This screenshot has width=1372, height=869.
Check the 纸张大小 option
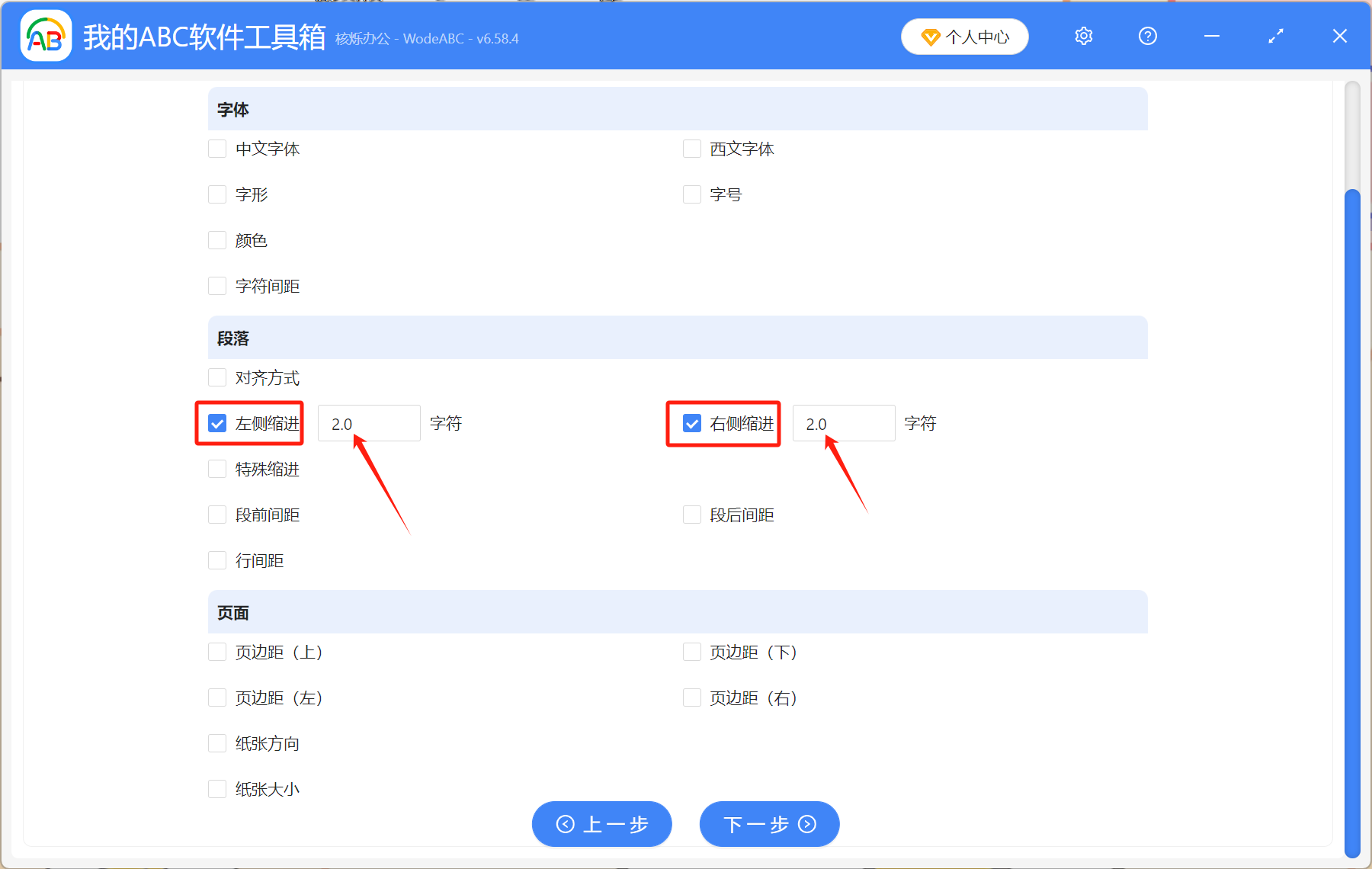pos(217,789)
